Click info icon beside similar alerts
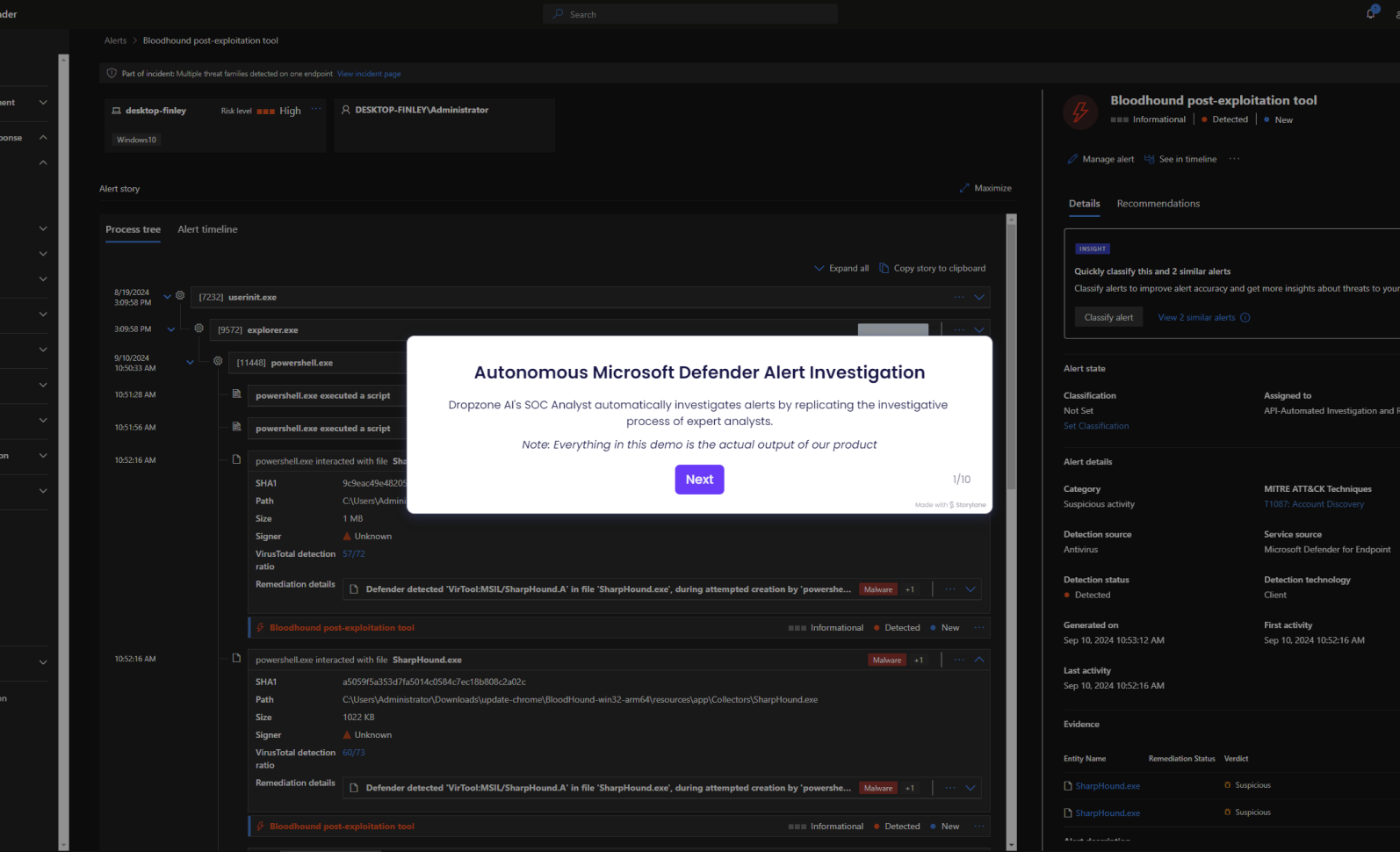 pos(1245,317)
